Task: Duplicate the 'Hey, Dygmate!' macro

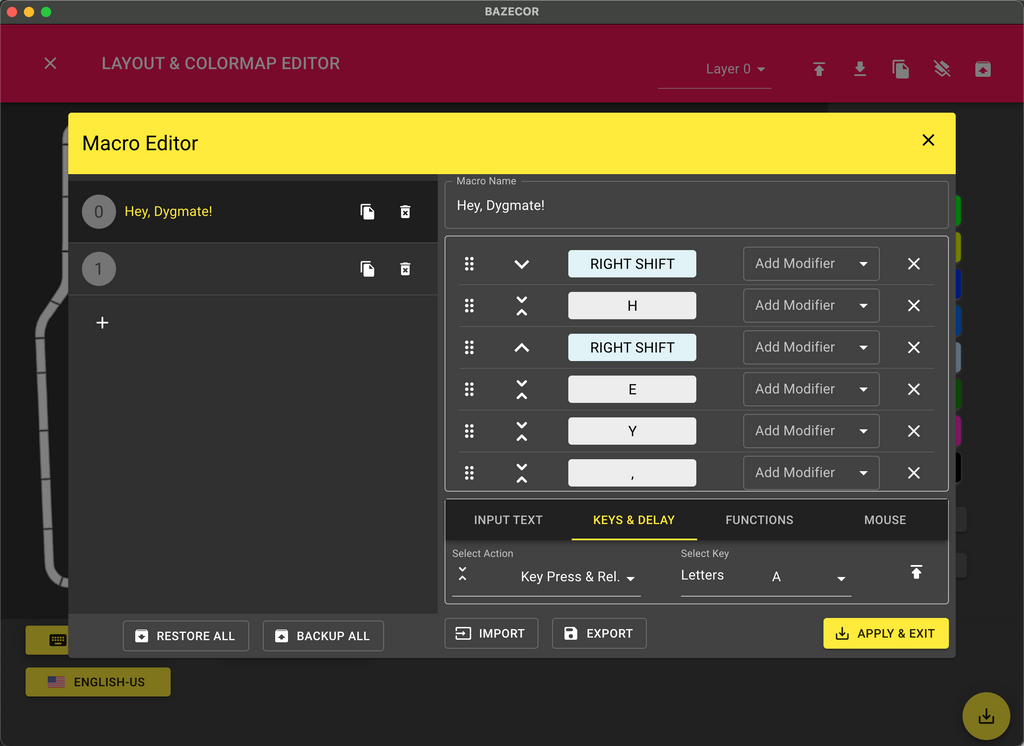Action: 368,212
